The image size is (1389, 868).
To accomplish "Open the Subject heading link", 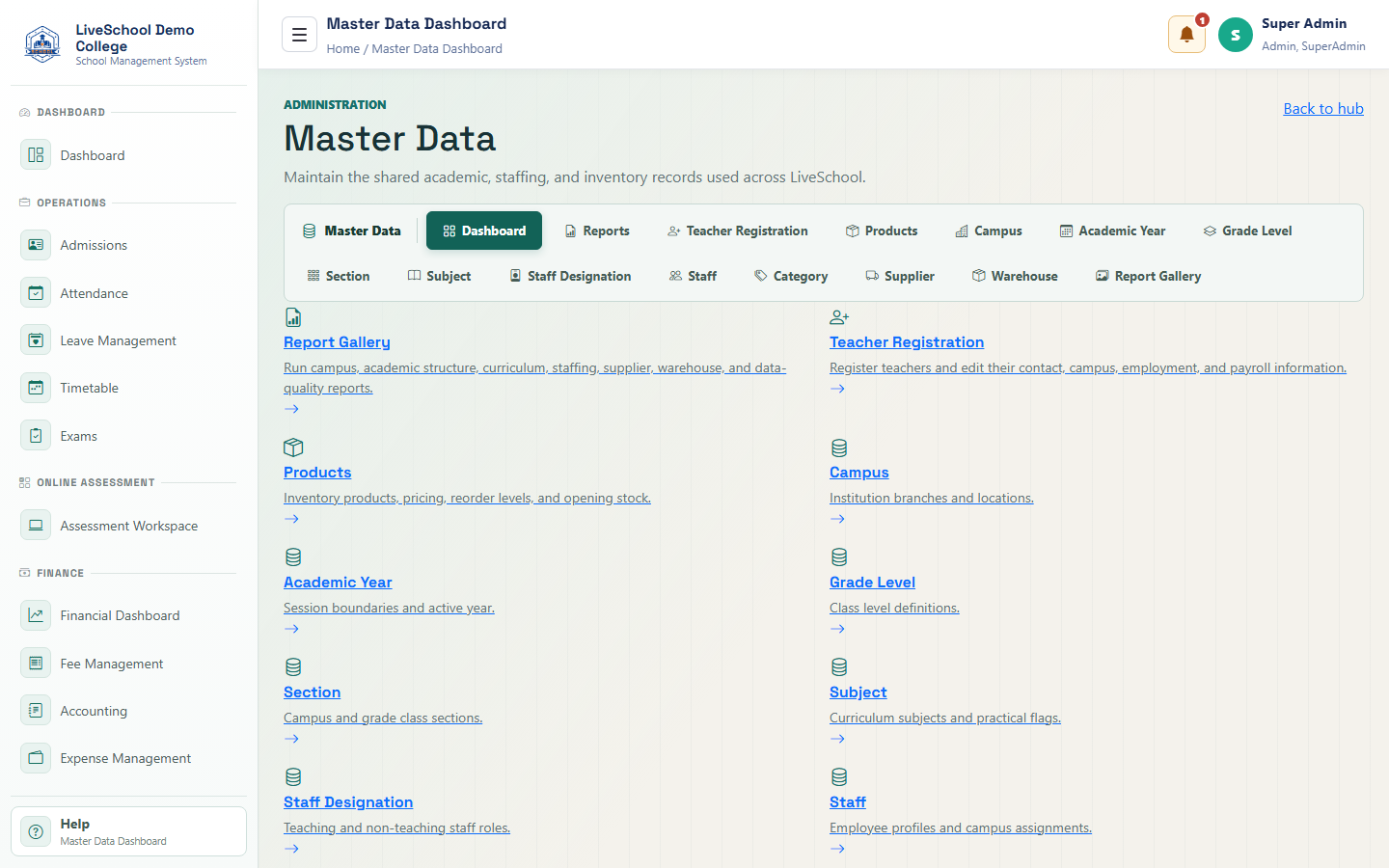I will [x=858, y=692].
